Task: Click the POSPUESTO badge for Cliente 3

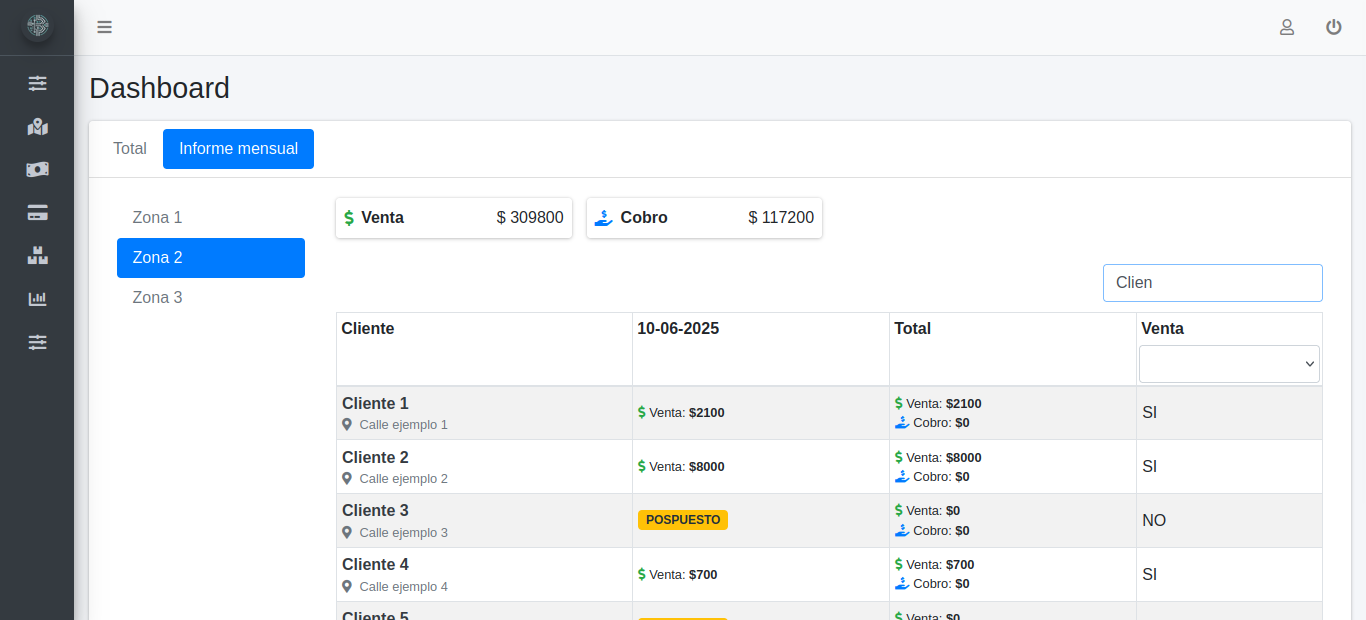Action: pyautogui.click(x=683, y=520)
